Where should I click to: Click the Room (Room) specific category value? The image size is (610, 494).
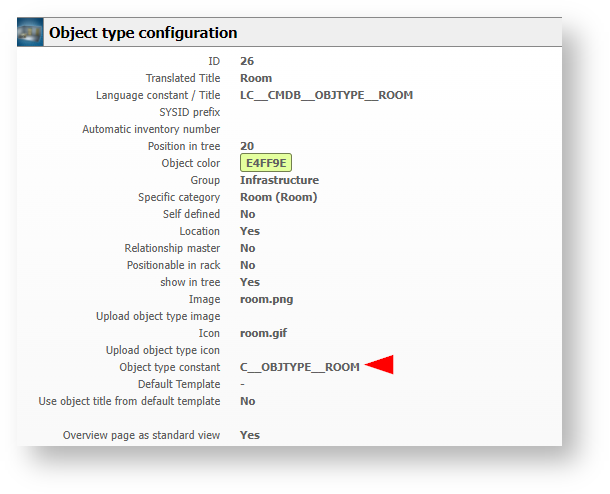279,197
